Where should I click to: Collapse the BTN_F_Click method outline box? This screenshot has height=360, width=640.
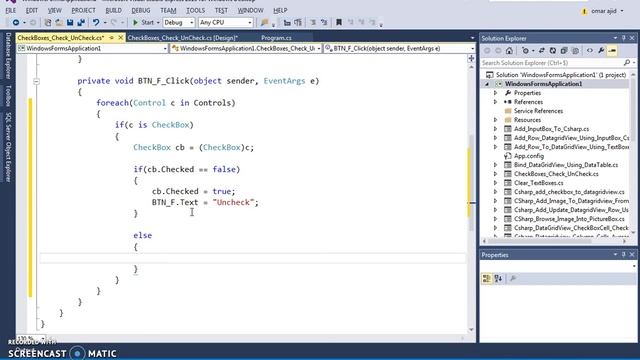(36, 81)
